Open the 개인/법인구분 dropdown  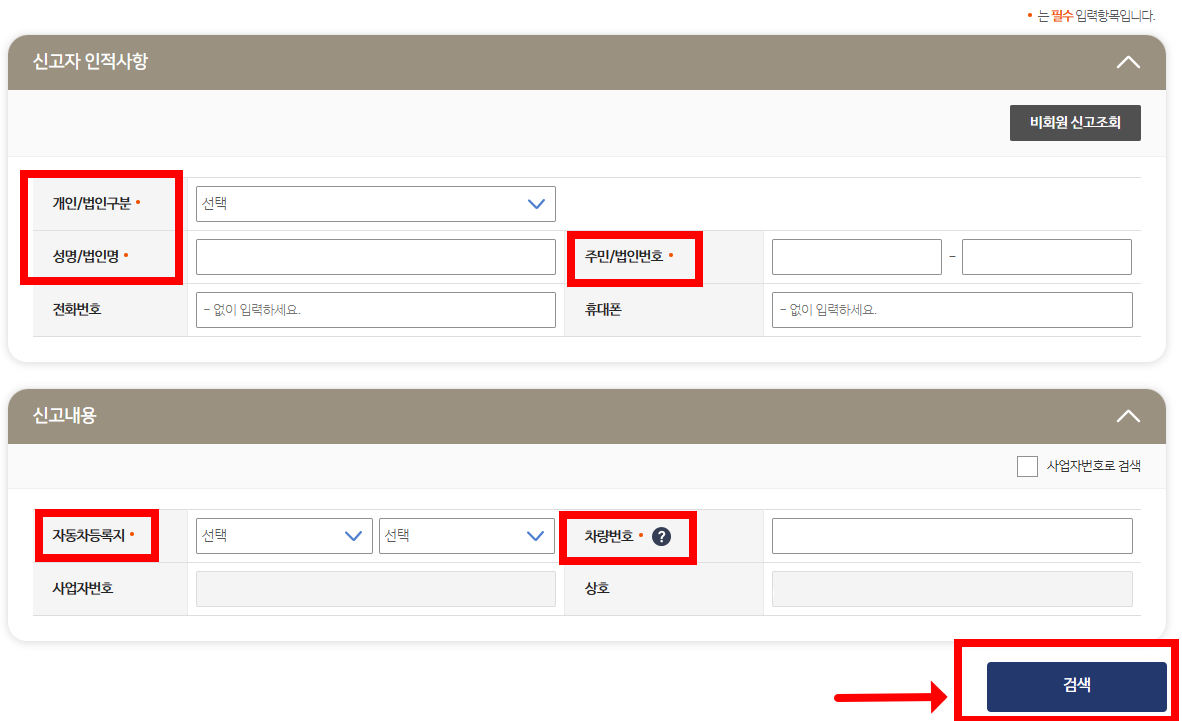pyautogui.click(x=375, y=204)
